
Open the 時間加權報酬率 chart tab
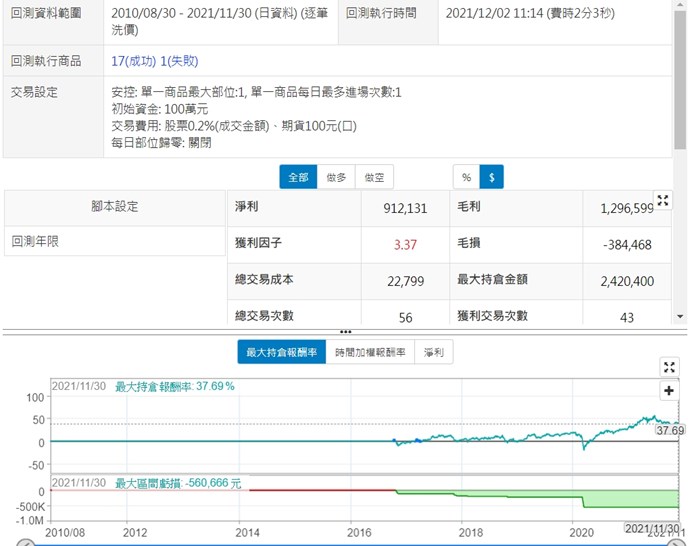coord(369,352)
